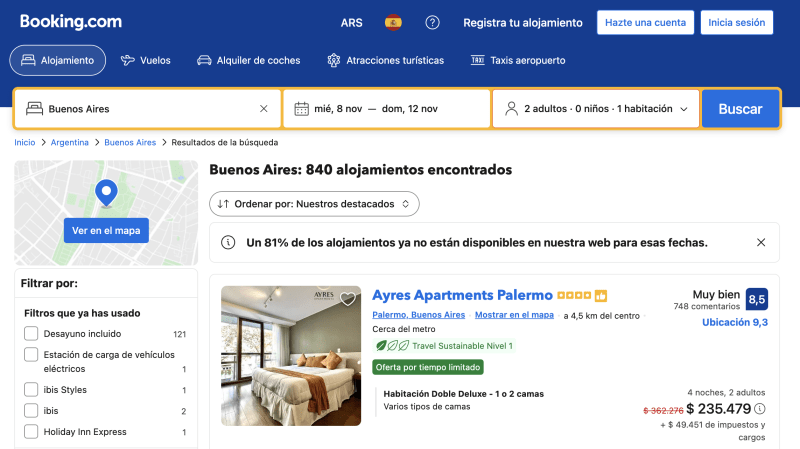Open Alquiler de coches tab
The height and width of the screenshot is (449, 800).
click(248, 60)
